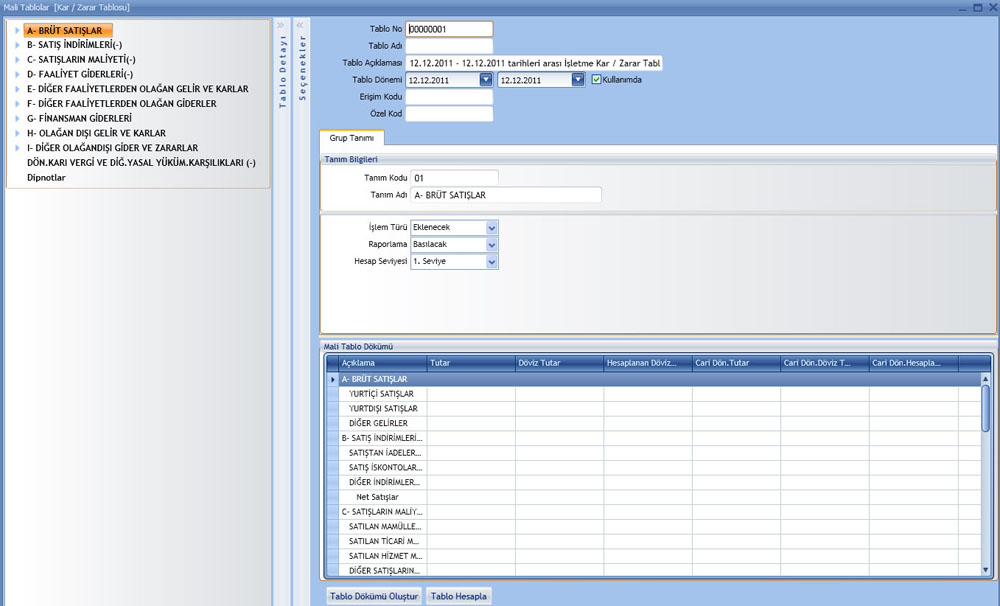Click the grid scrollbar down arrow
Screen dimensions: 1000x606
point(986,570)
